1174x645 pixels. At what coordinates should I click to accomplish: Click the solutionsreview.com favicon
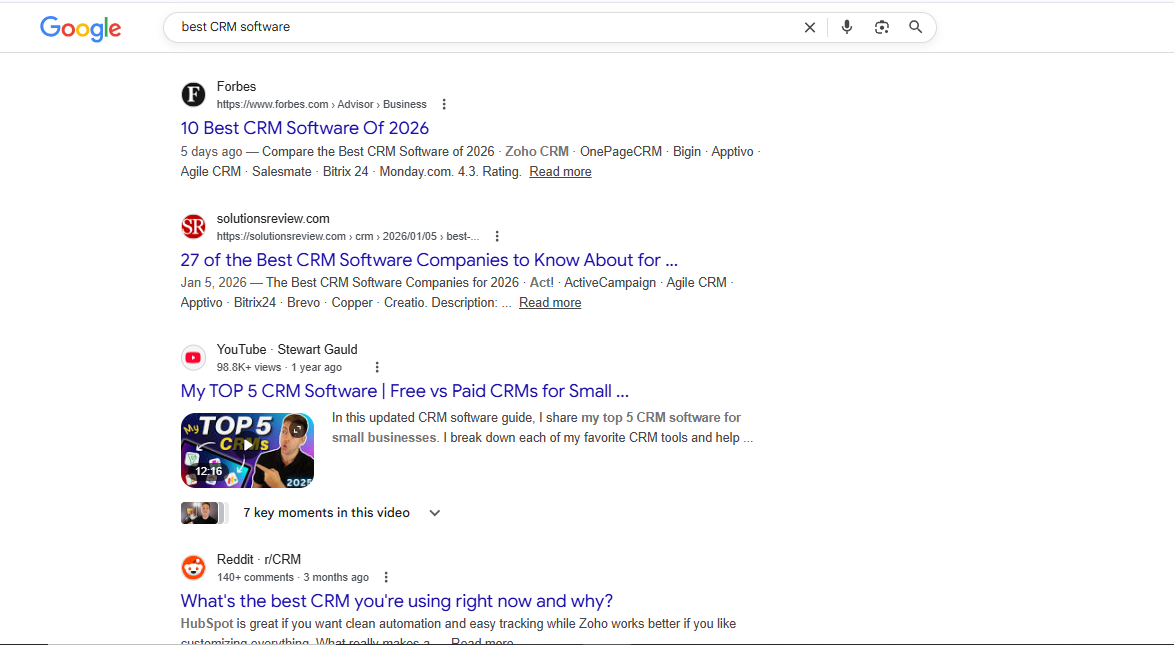[x=193, y=226]
